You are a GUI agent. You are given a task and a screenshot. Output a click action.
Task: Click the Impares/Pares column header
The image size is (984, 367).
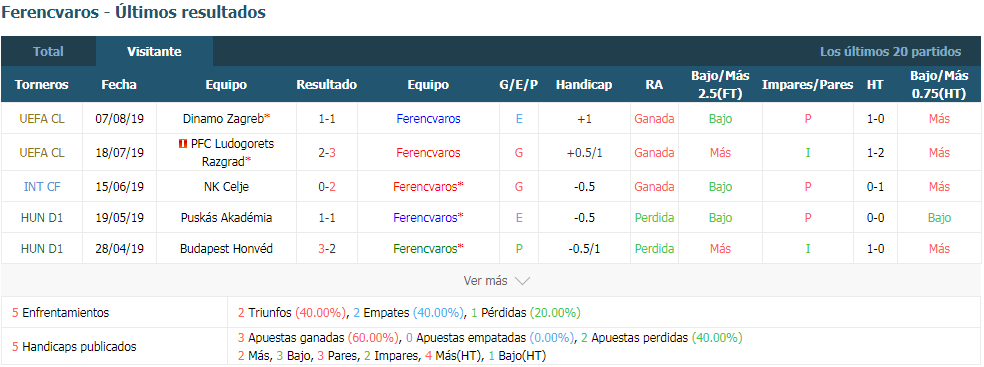point(807,85)
